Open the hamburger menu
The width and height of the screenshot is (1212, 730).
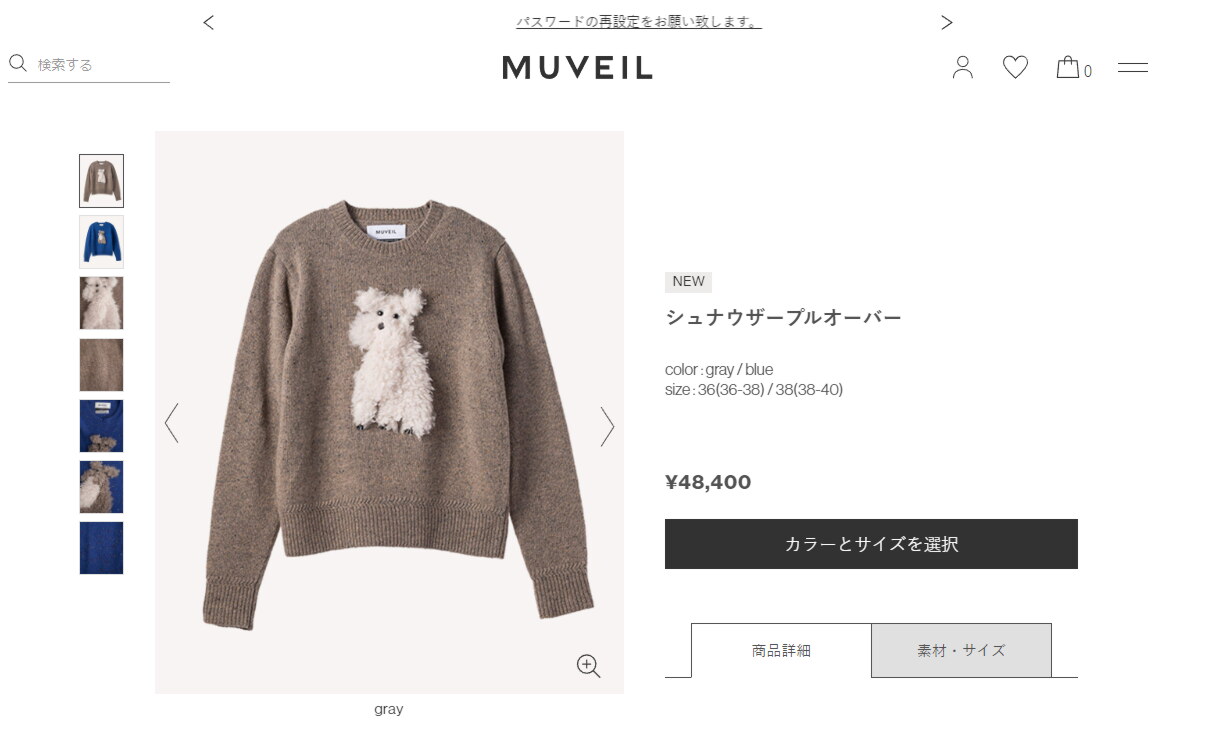[1132, 67]
